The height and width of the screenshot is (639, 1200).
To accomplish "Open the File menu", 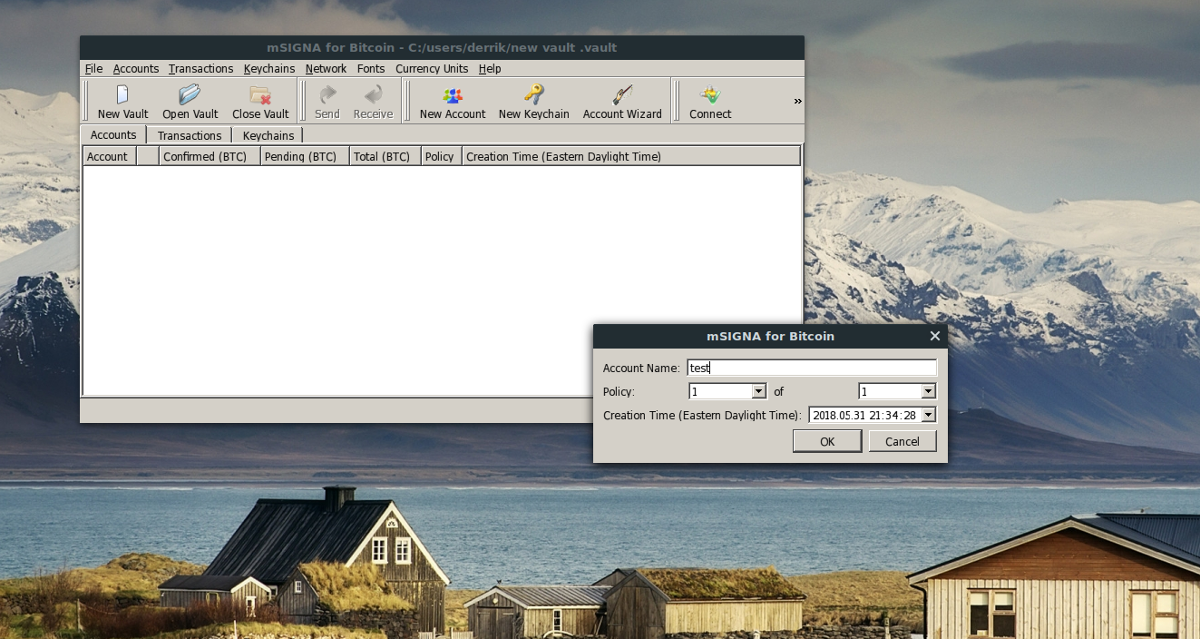I will click(x=94, y=69).
